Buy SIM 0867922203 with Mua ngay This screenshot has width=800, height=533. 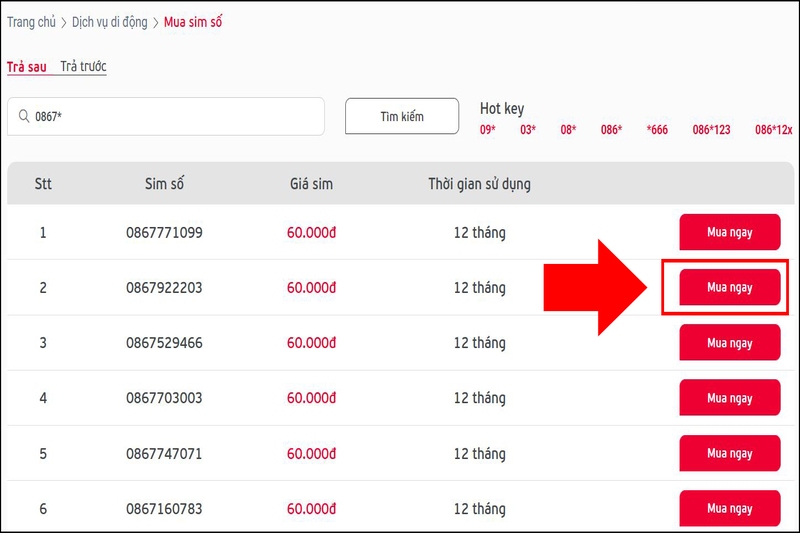729,288
